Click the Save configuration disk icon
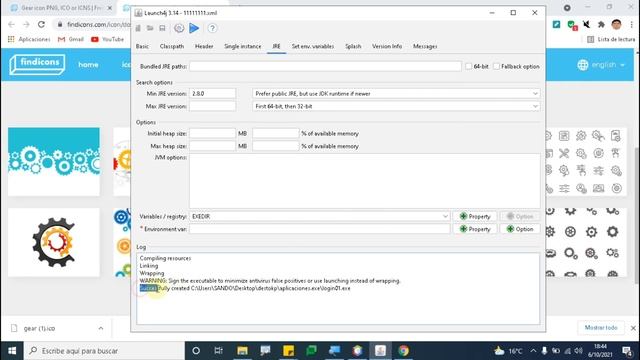This screenshot has height=360, width=640. pos(162,28)
